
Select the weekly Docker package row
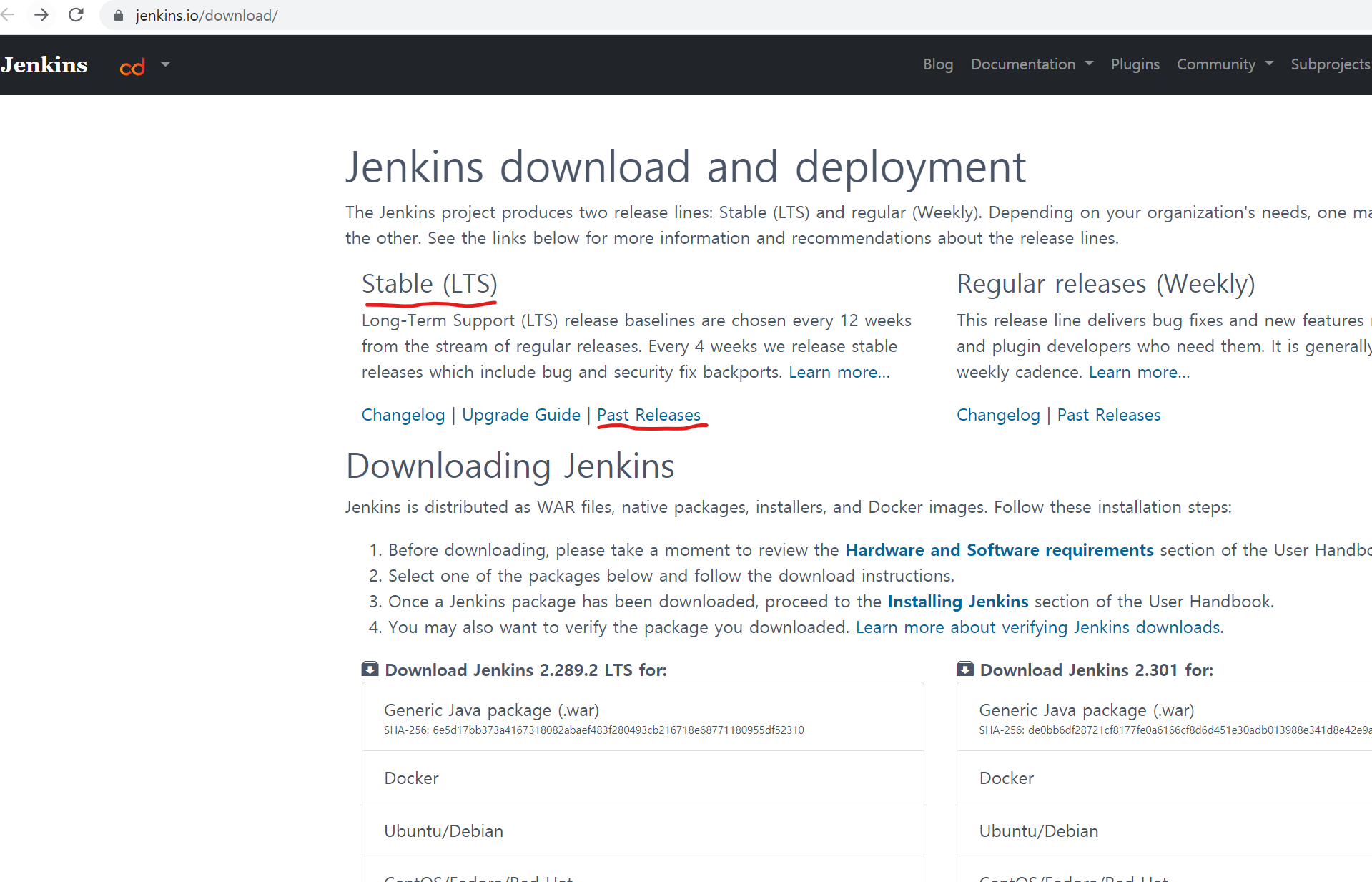[1165, 778]
